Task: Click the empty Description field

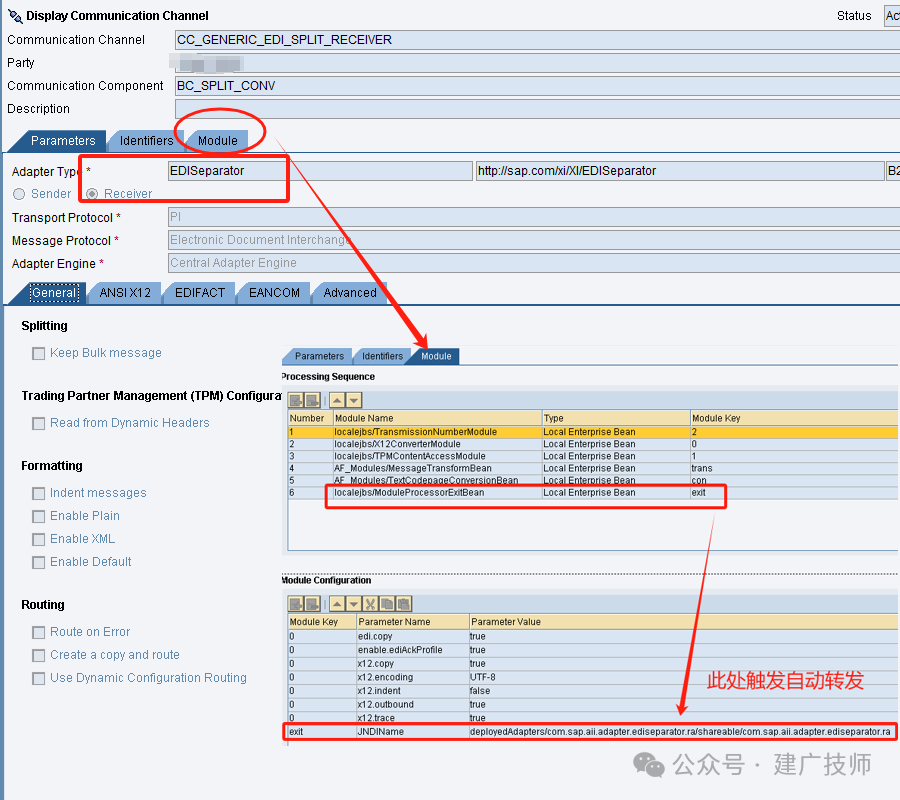Action: tap(537, 109)
